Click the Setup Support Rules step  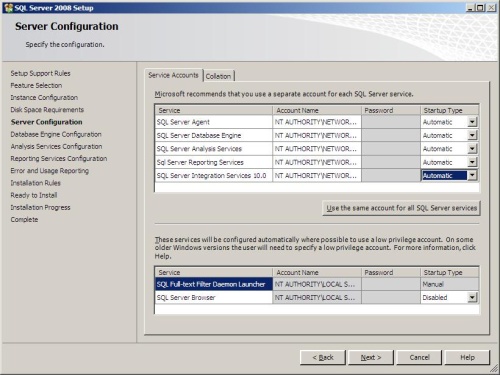(x=40, y=73)
